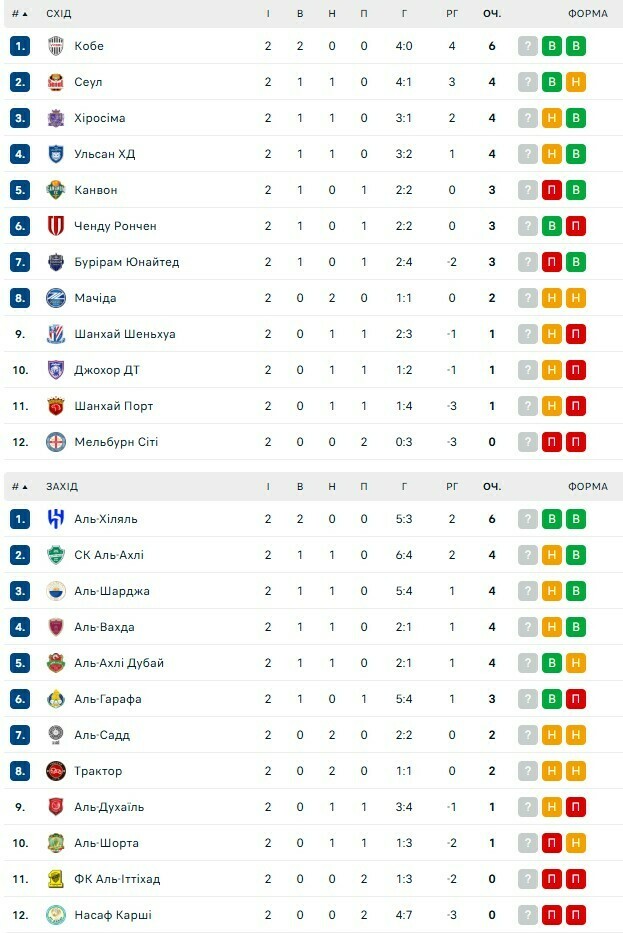Sort East table by points column ОЧ.

pyautogui.click(x=492, y=14)
